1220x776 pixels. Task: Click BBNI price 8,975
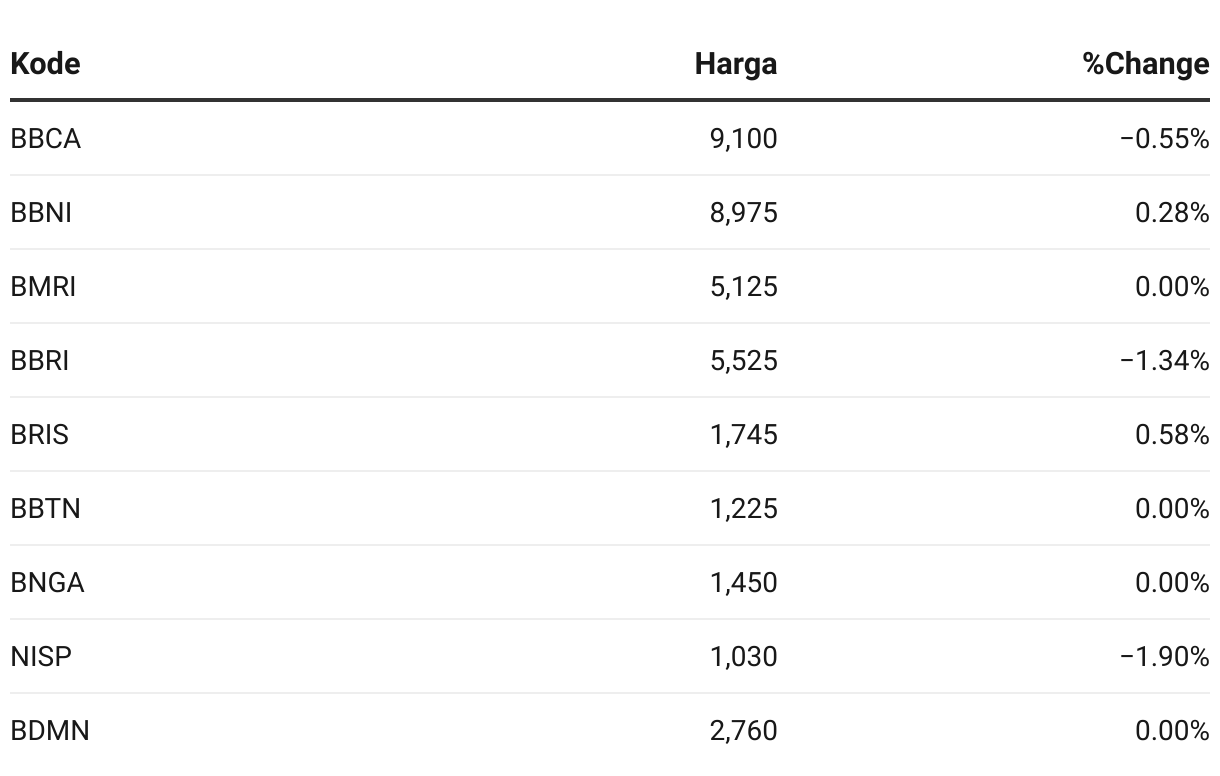point(743,213)
